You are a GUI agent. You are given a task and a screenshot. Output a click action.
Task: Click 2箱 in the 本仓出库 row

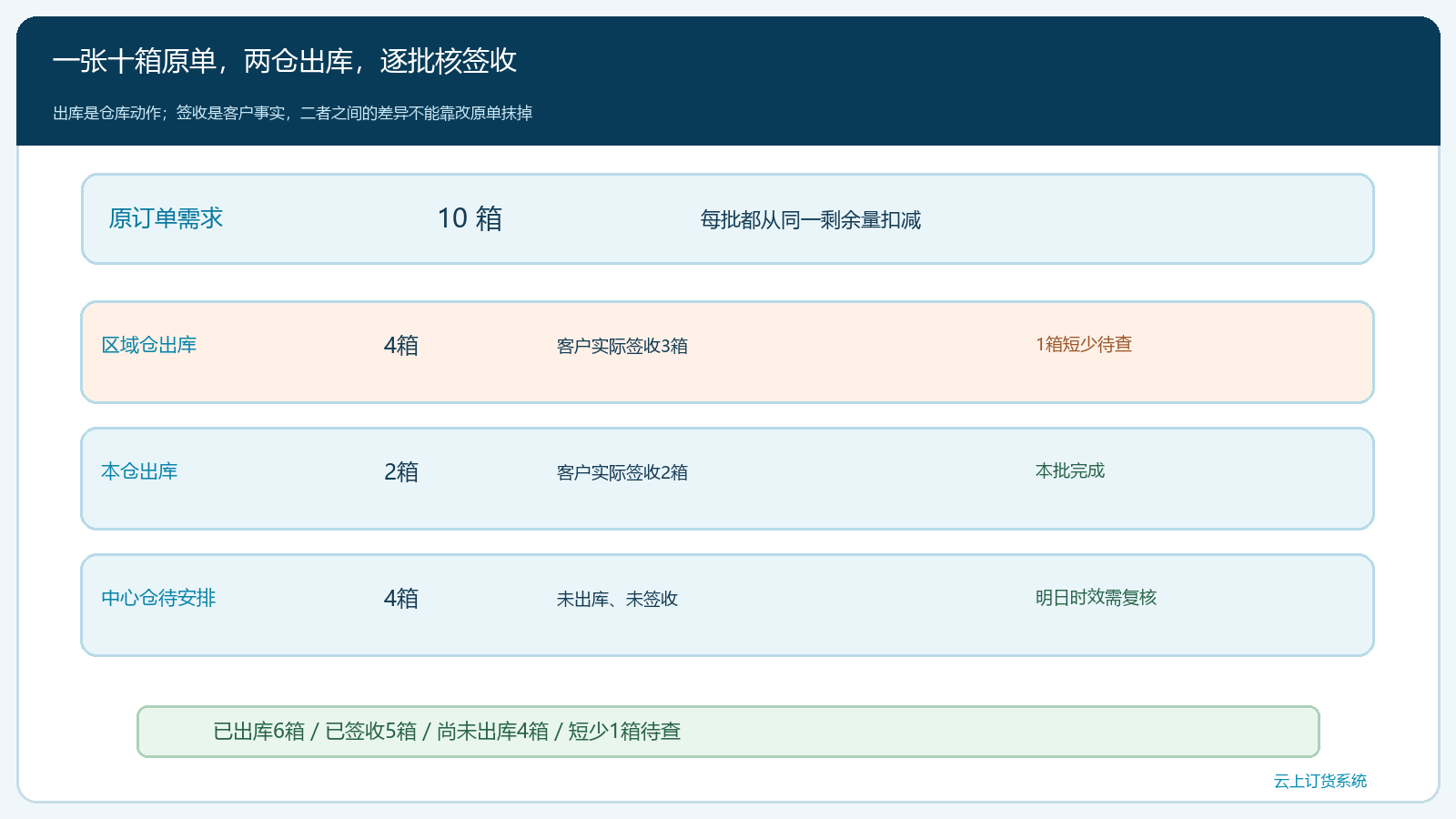[x=401, y=472]
